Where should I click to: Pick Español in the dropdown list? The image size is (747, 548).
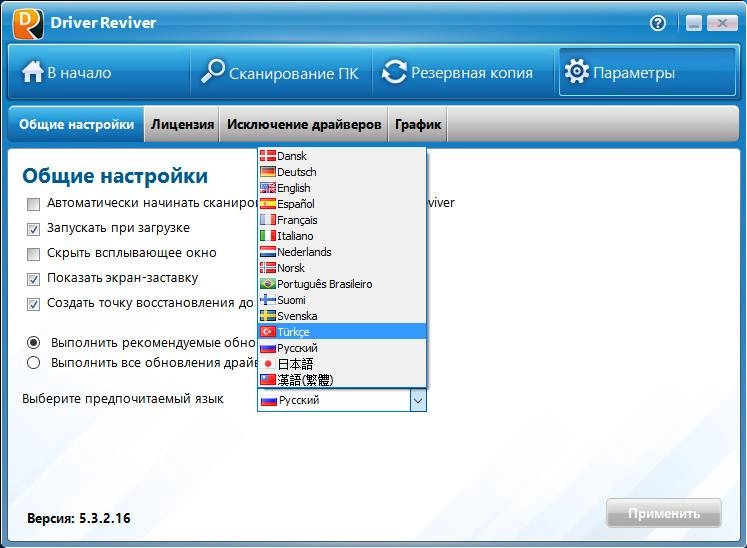(x=342, y=204)
